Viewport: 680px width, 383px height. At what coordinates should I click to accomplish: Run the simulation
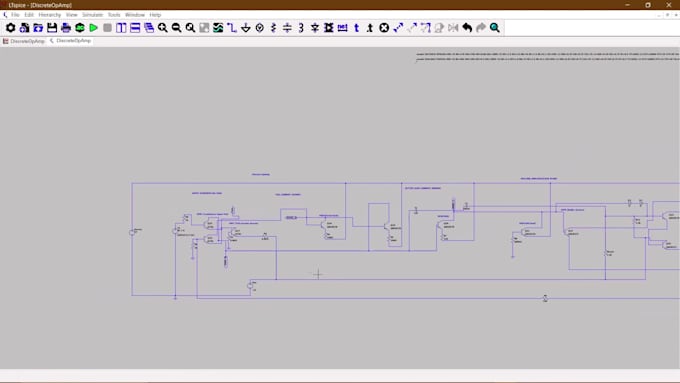point(94,28)
